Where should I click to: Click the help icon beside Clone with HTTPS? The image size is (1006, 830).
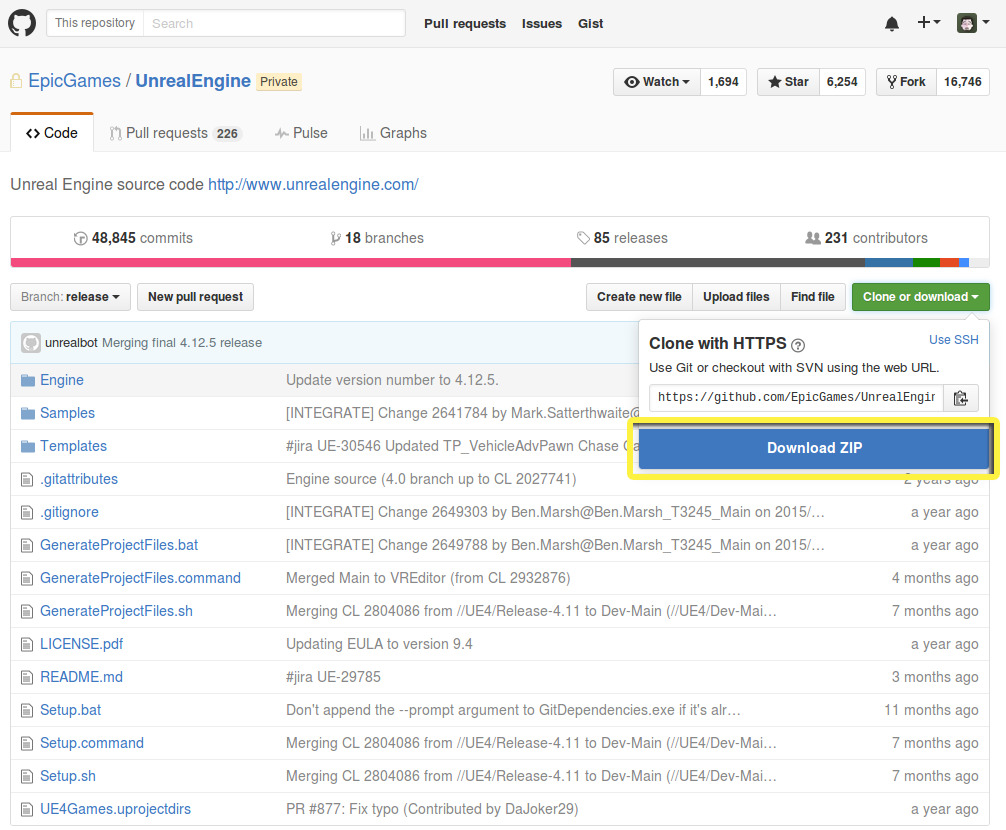798,345
